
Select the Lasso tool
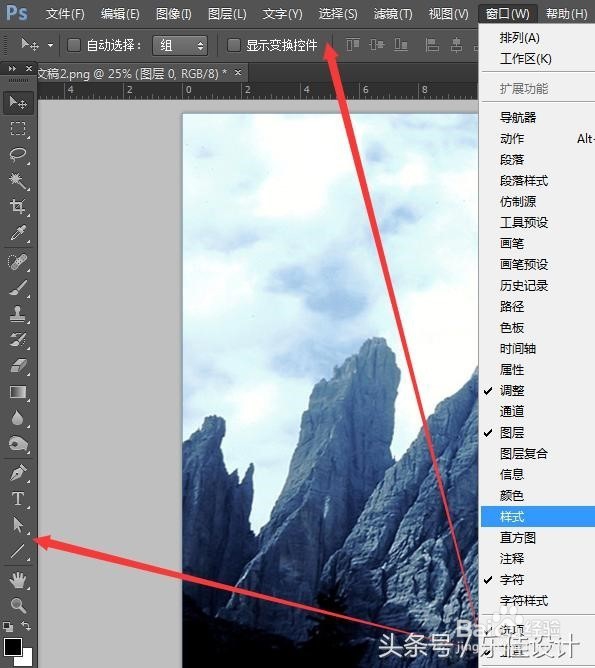[18, 154]
